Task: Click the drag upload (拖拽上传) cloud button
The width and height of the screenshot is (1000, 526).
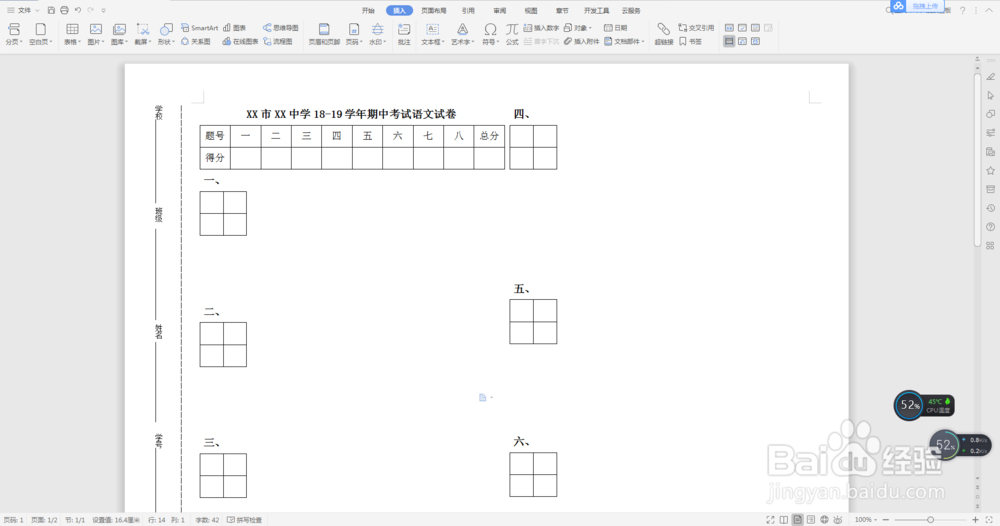Action: pyautogui.click(x=916, y=6)
